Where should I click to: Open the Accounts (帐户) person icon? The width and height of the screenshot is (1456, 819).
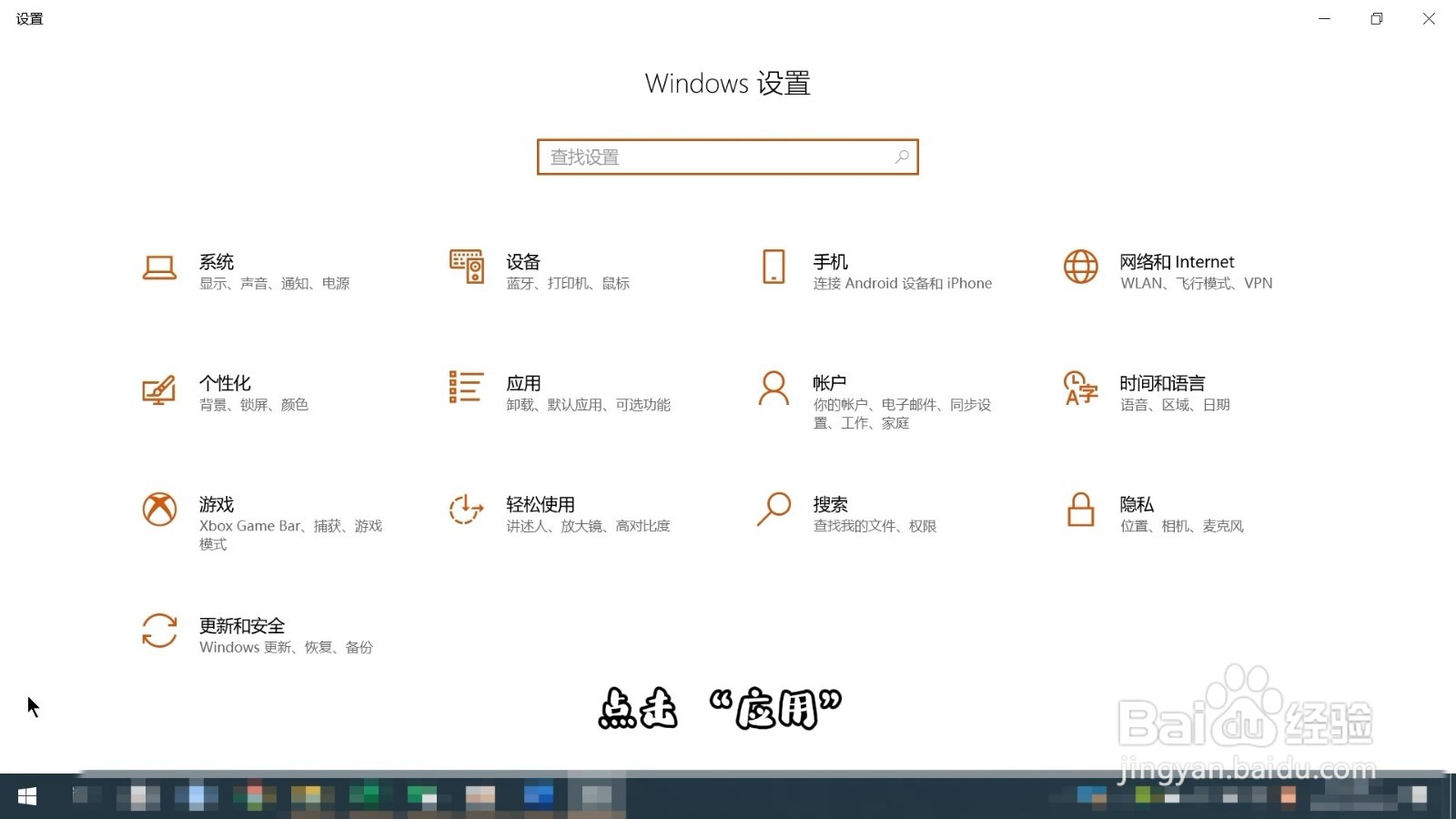tap(773, 388)
